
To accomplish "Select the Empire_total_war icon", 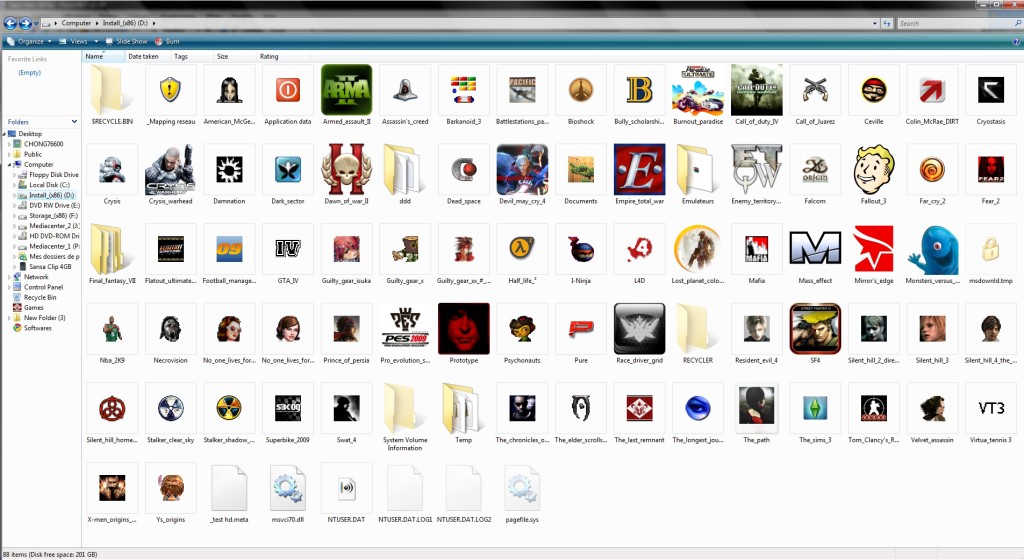I will (x=639, y=170).
